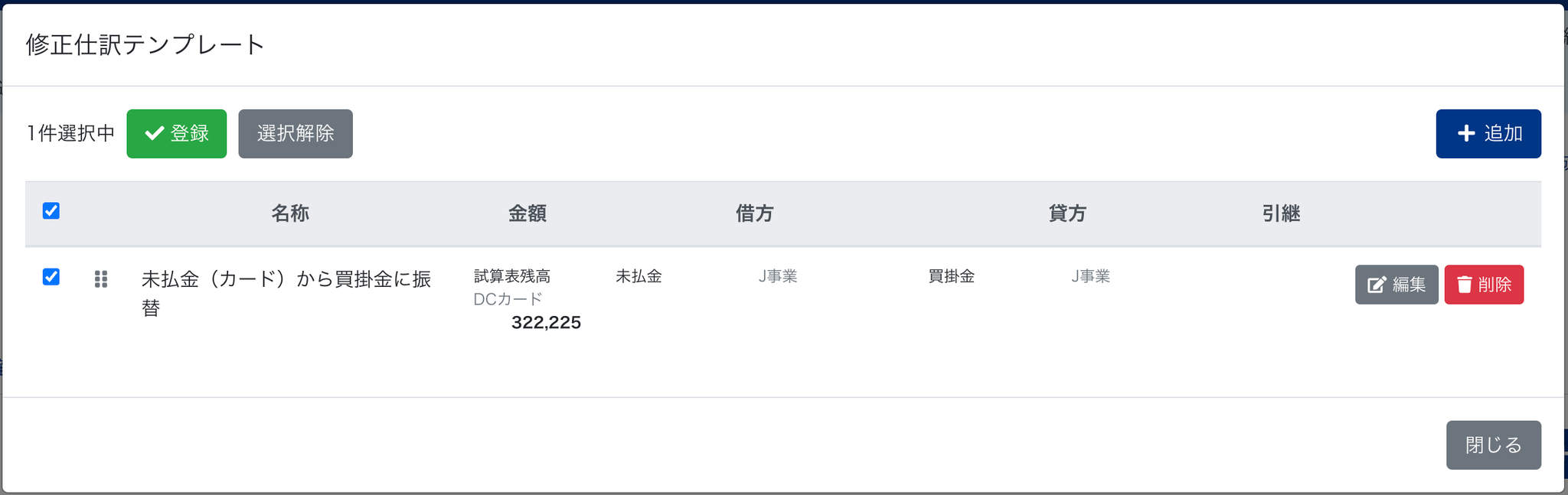Click the six-dot drag handle icon
The image size is (1568, 495).
click(101, 279)
